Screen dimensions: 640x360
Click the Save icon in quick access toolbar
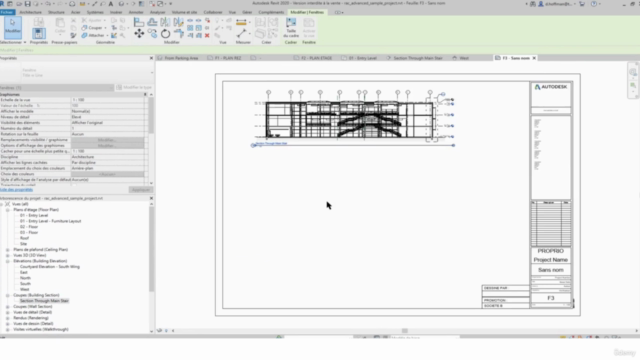[x=27, y=4]
